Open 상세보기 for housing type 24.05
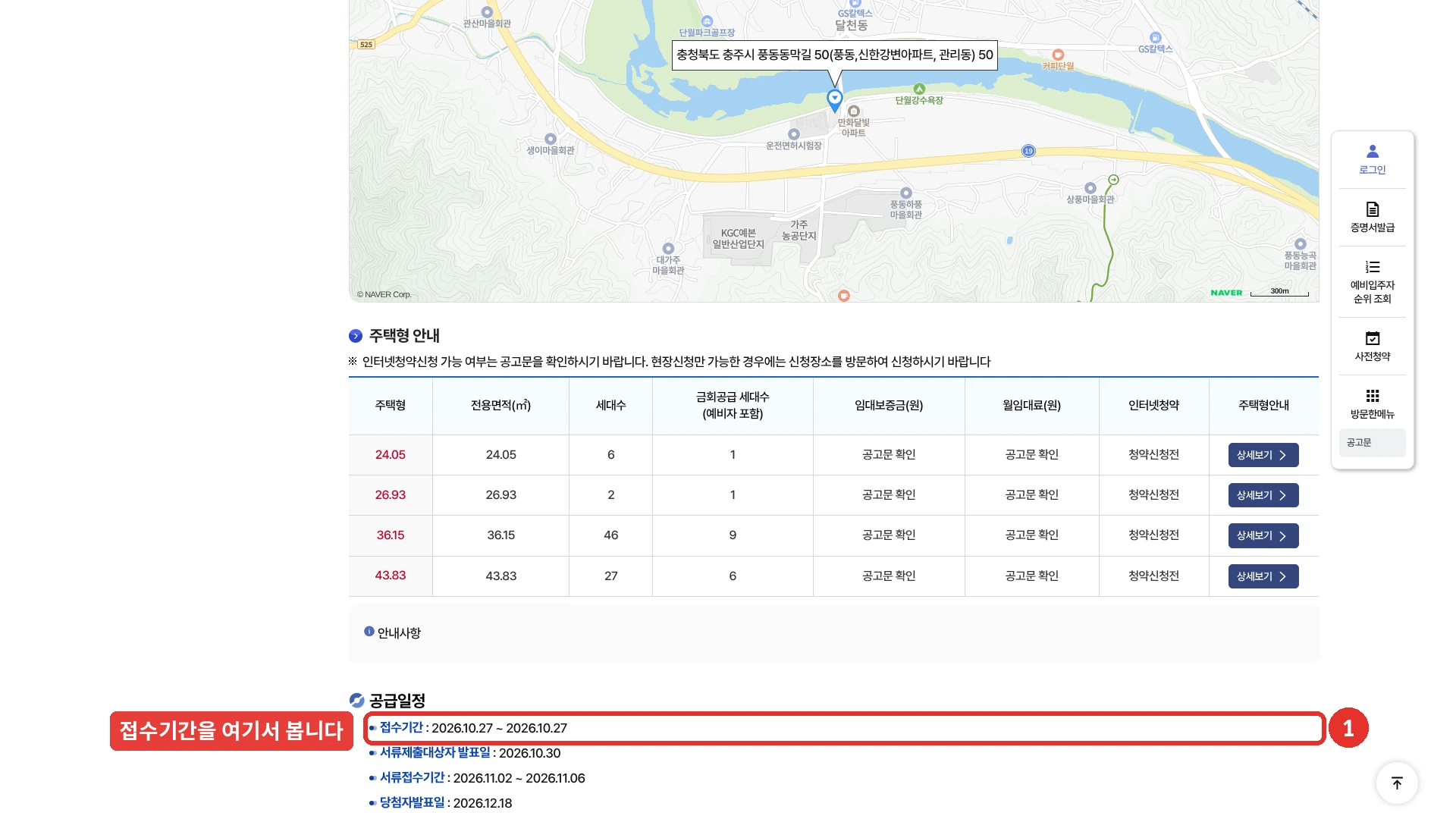The image size is (1456, 819). point(1263,455)
